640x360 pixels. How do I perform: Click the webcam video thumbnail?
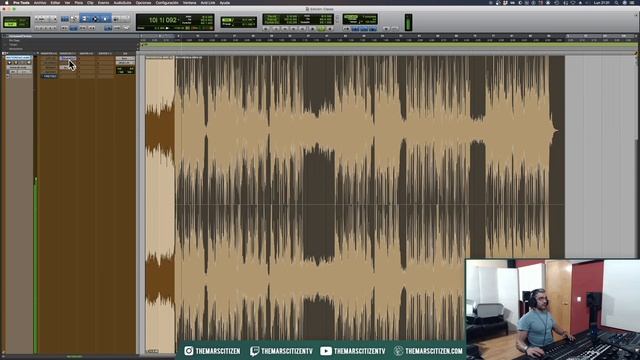(553, 309)
